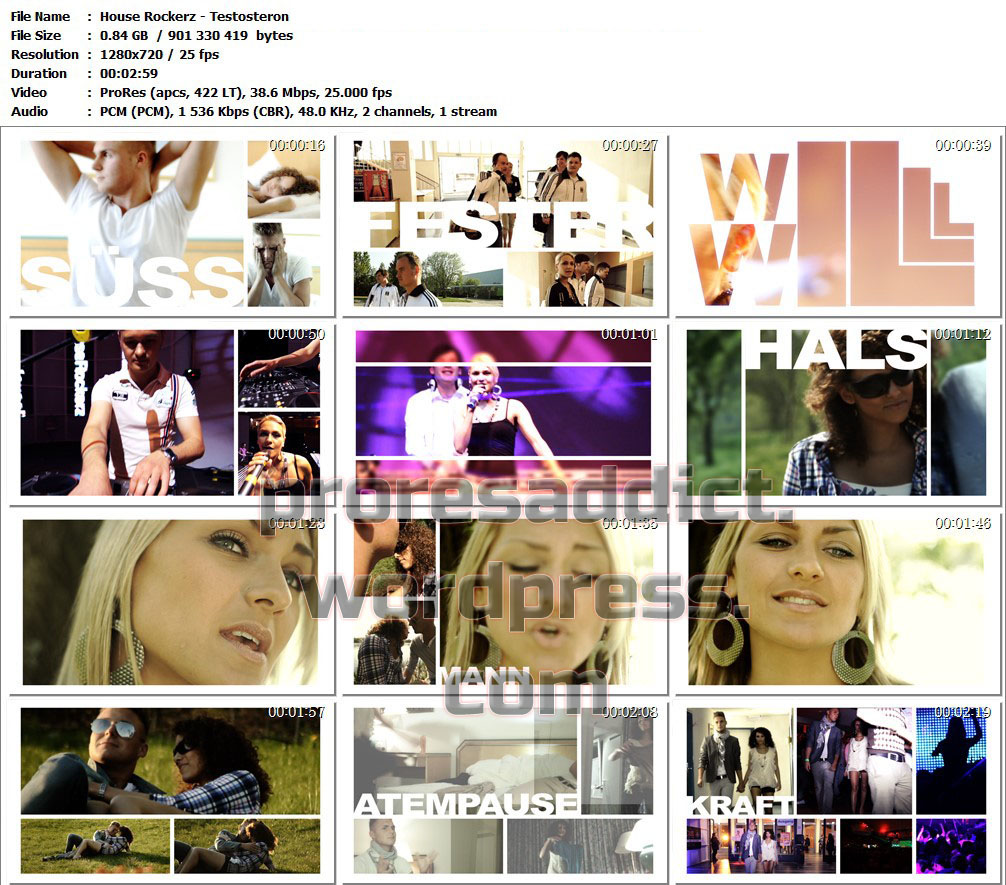1006x885 pixels.
Task: Click the resolution value 1280x720 / 25 fps
Action: tap(160, 54)
